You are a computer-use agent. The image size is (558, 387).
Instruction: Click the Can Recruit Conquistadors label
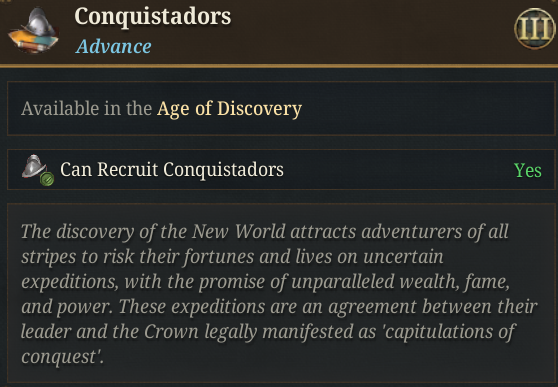(172, 169)
